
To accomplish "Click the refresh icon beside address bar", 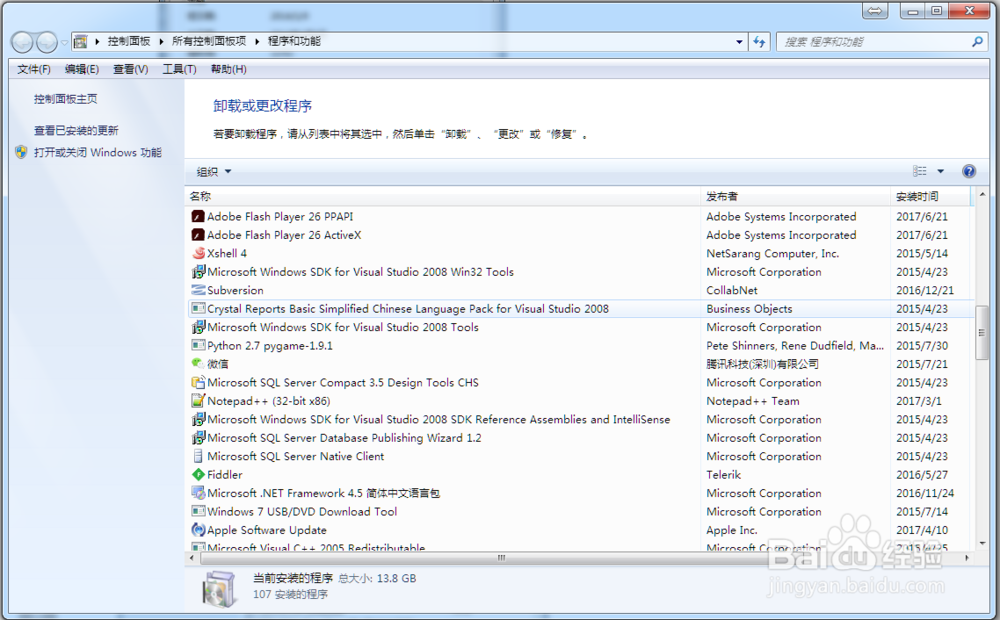I will point(759,42).
